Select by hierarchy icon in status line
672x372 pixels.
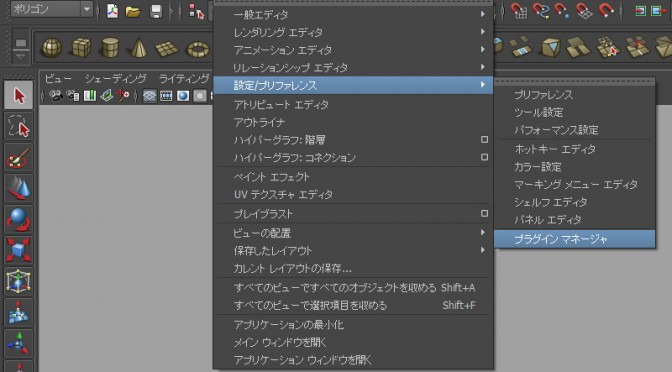(x=196, y=12)
